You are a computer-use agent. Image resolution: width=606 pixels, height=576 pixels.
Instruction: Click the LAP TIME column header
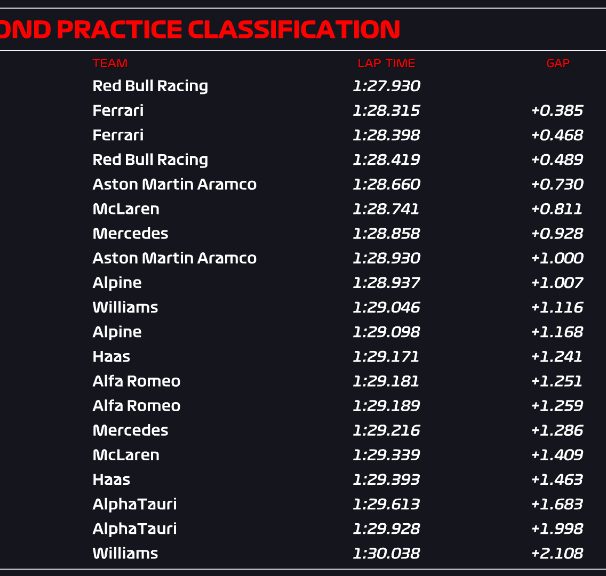pyautogui.click(x=386, y=63)
